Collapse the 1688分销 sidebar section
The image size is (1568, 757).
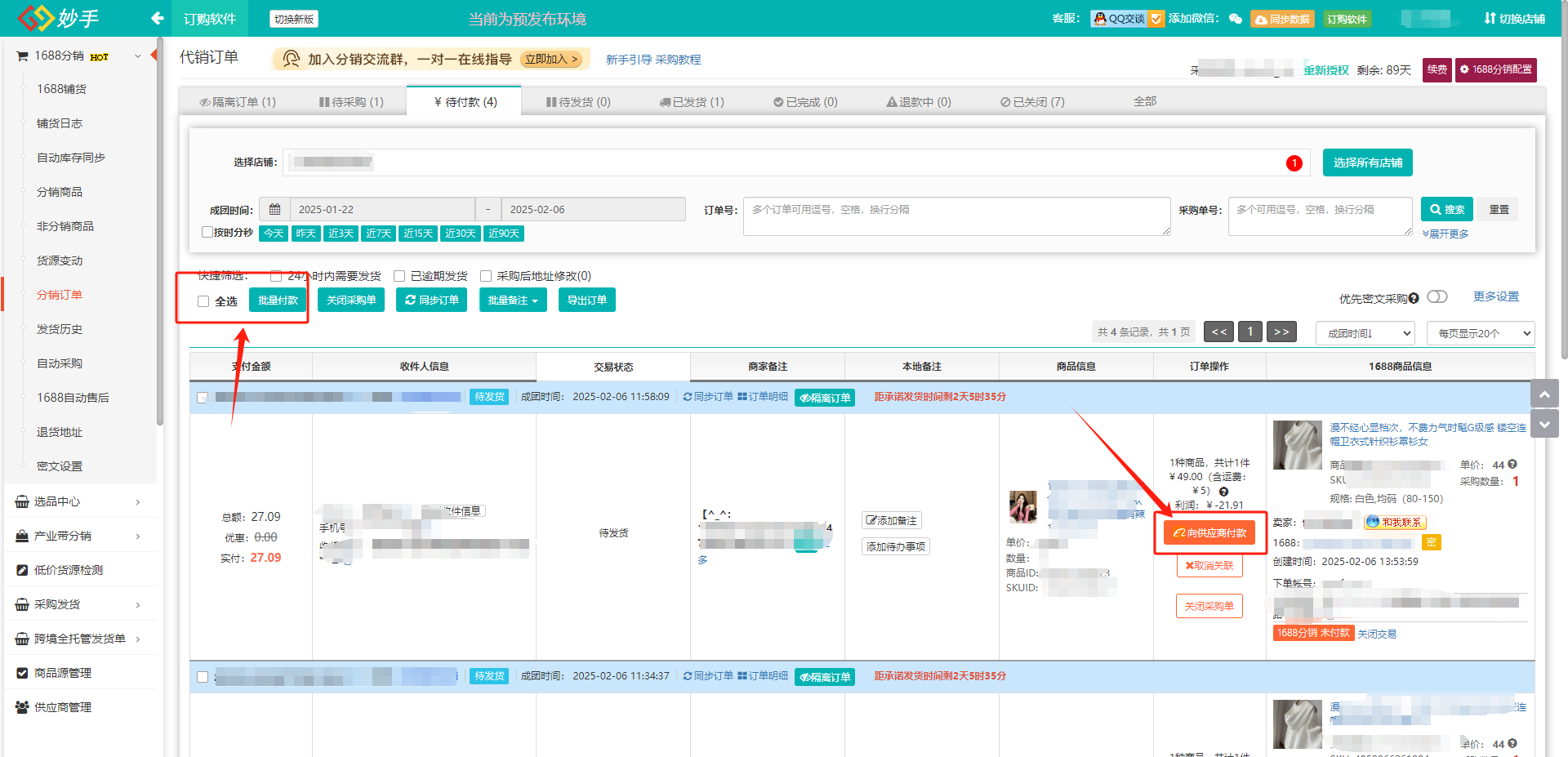coord(138,56)
